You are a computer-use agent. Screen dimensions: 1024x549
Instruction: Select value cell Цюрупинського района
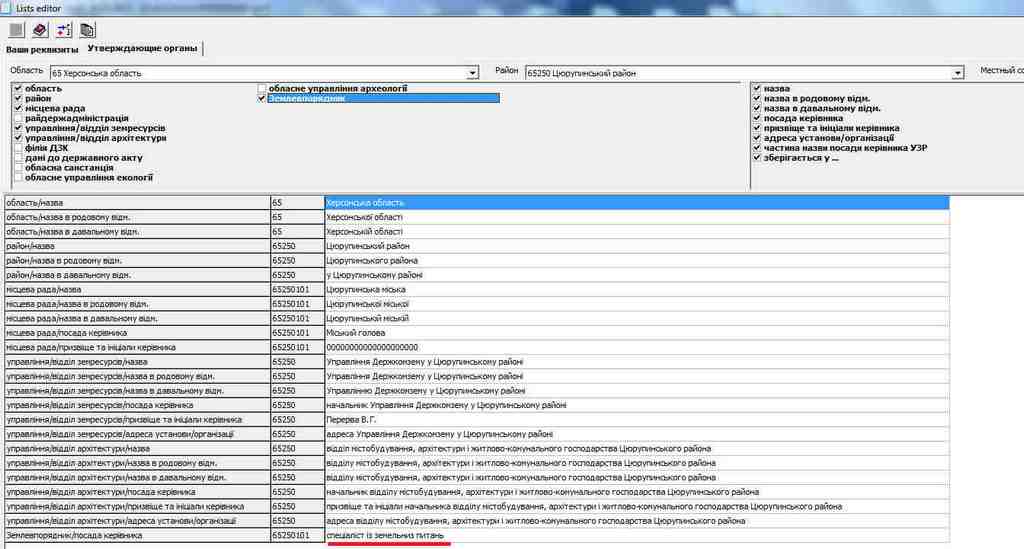[x=637, y=260]
